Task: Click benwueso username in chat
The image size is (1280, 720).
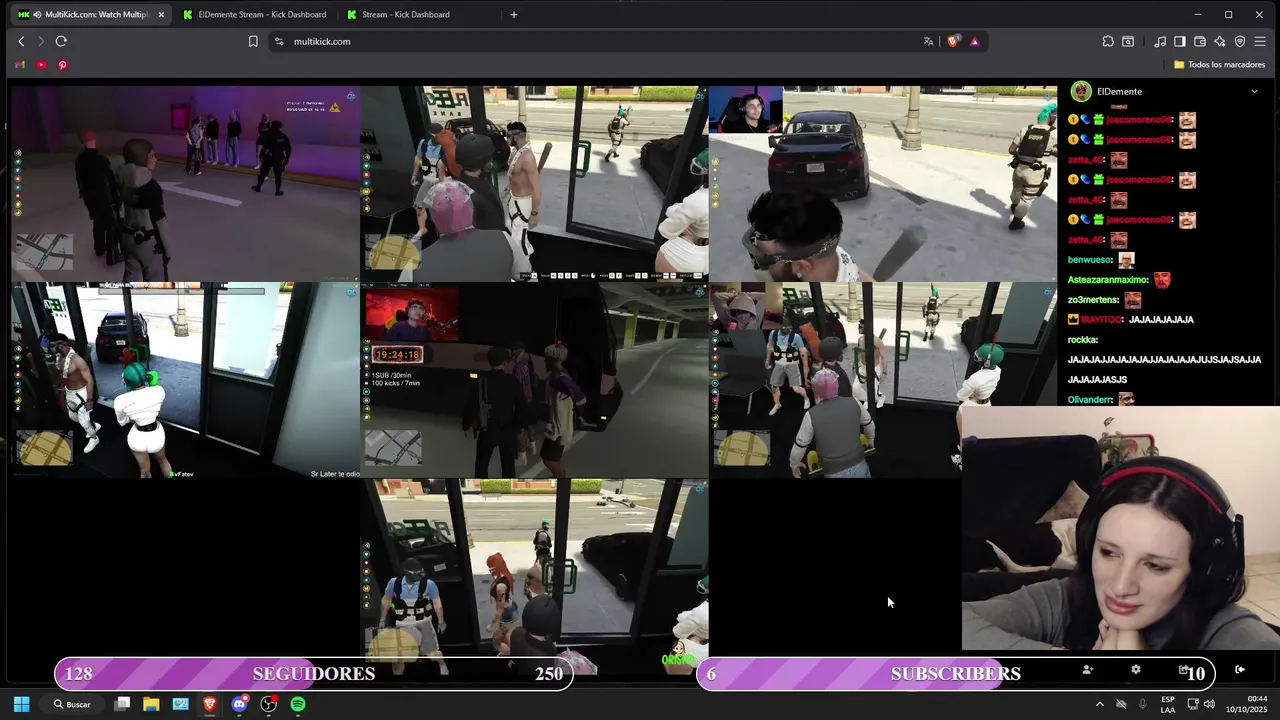Action: click(x=1090, y=260)
